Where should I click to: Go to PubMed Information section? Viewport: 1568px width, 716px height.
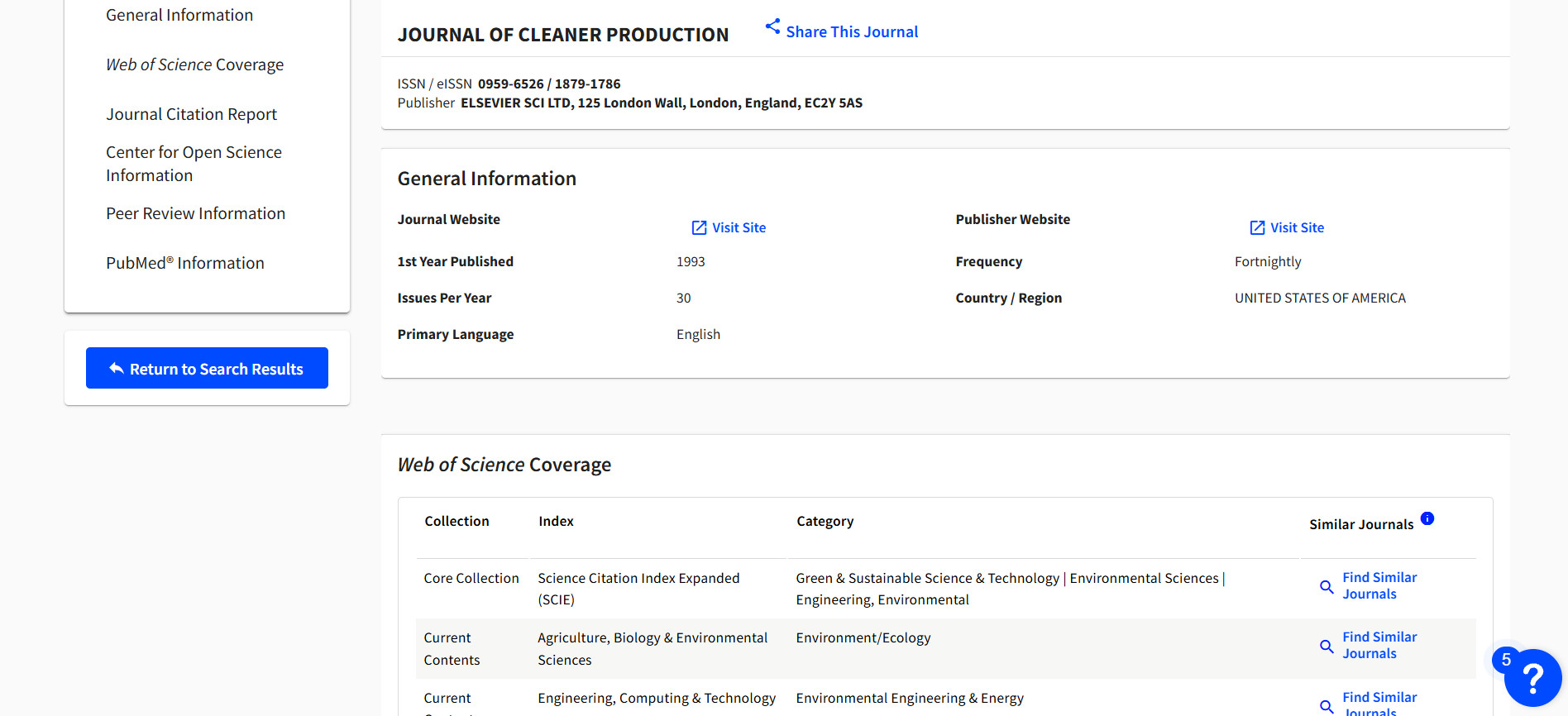click(185, 263)
